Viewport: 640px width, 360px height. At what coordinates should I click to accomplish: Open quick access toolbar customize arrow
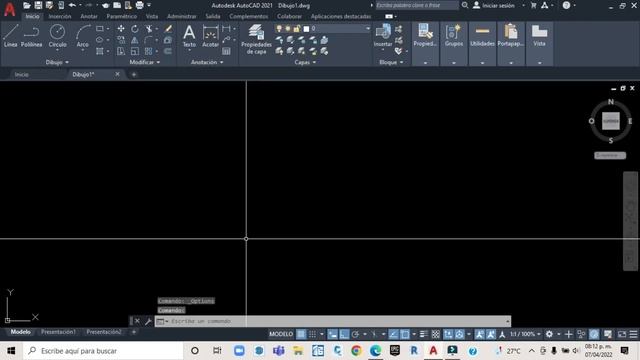(x=149, y=5)
